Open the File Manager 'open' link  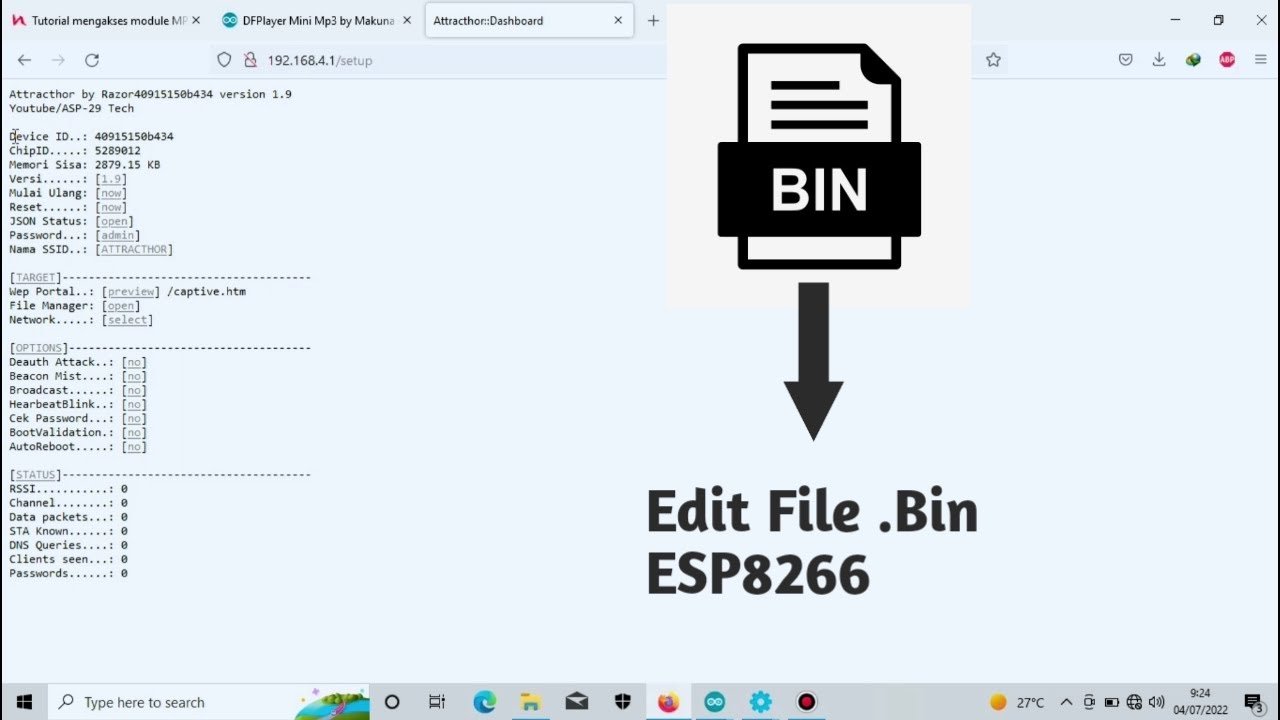pos(121,305)
